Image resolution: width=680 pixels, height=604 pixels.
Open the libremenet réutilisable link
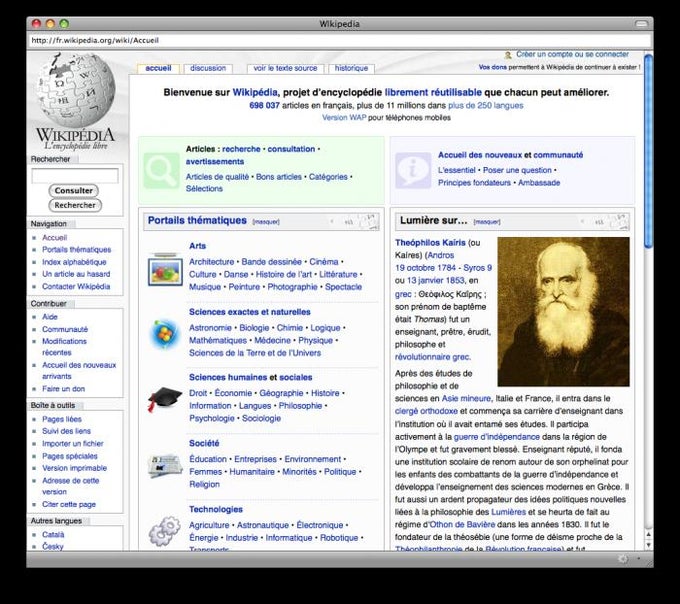point(433,92)
